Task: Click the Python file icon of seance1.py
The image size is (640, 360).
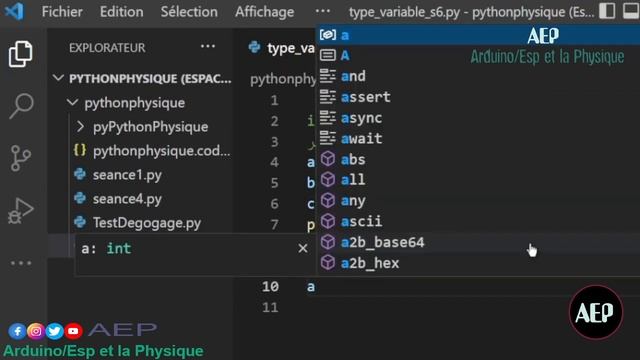Action: click(x=80, y=174)
